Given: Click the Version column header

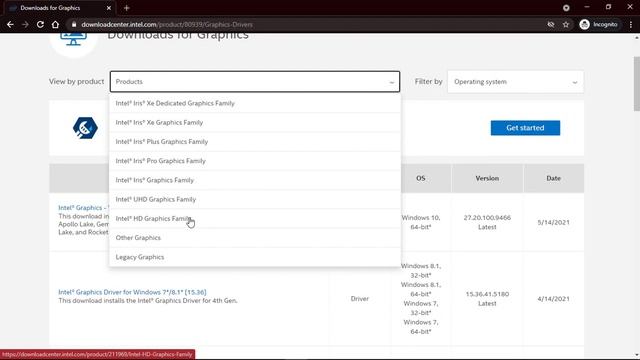Looking at the screenshot, I should coord(487,178).
